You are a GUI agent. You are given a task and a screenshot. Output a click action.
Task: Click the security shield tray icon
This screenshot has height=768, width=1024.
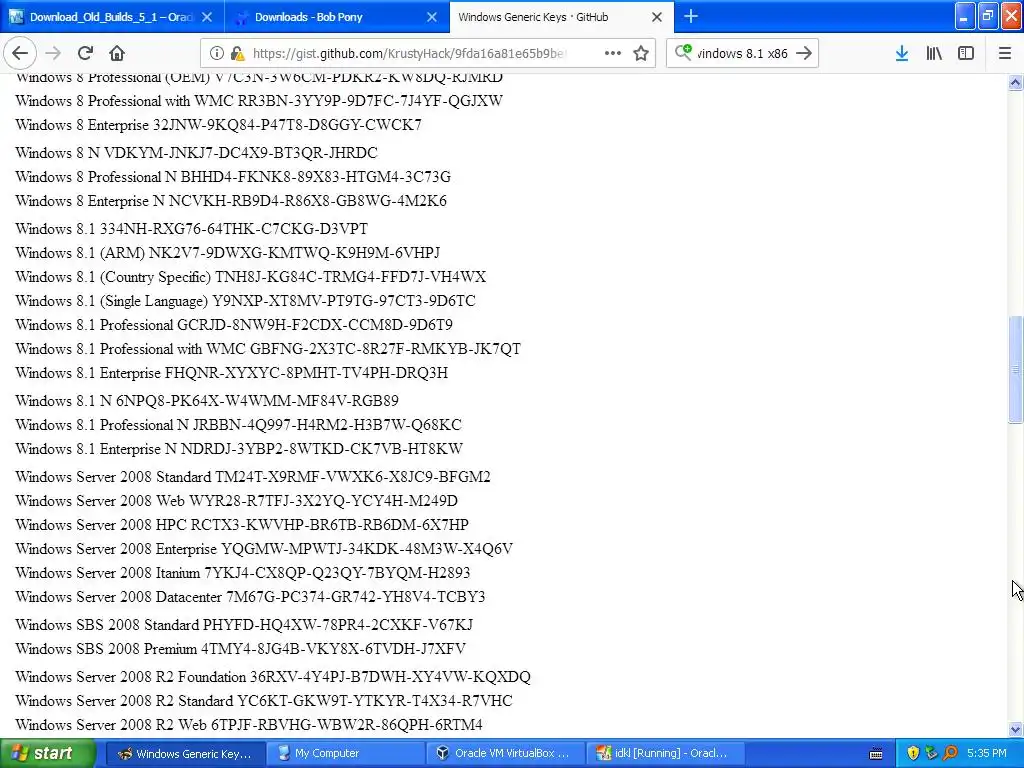[x=913, y=754]
